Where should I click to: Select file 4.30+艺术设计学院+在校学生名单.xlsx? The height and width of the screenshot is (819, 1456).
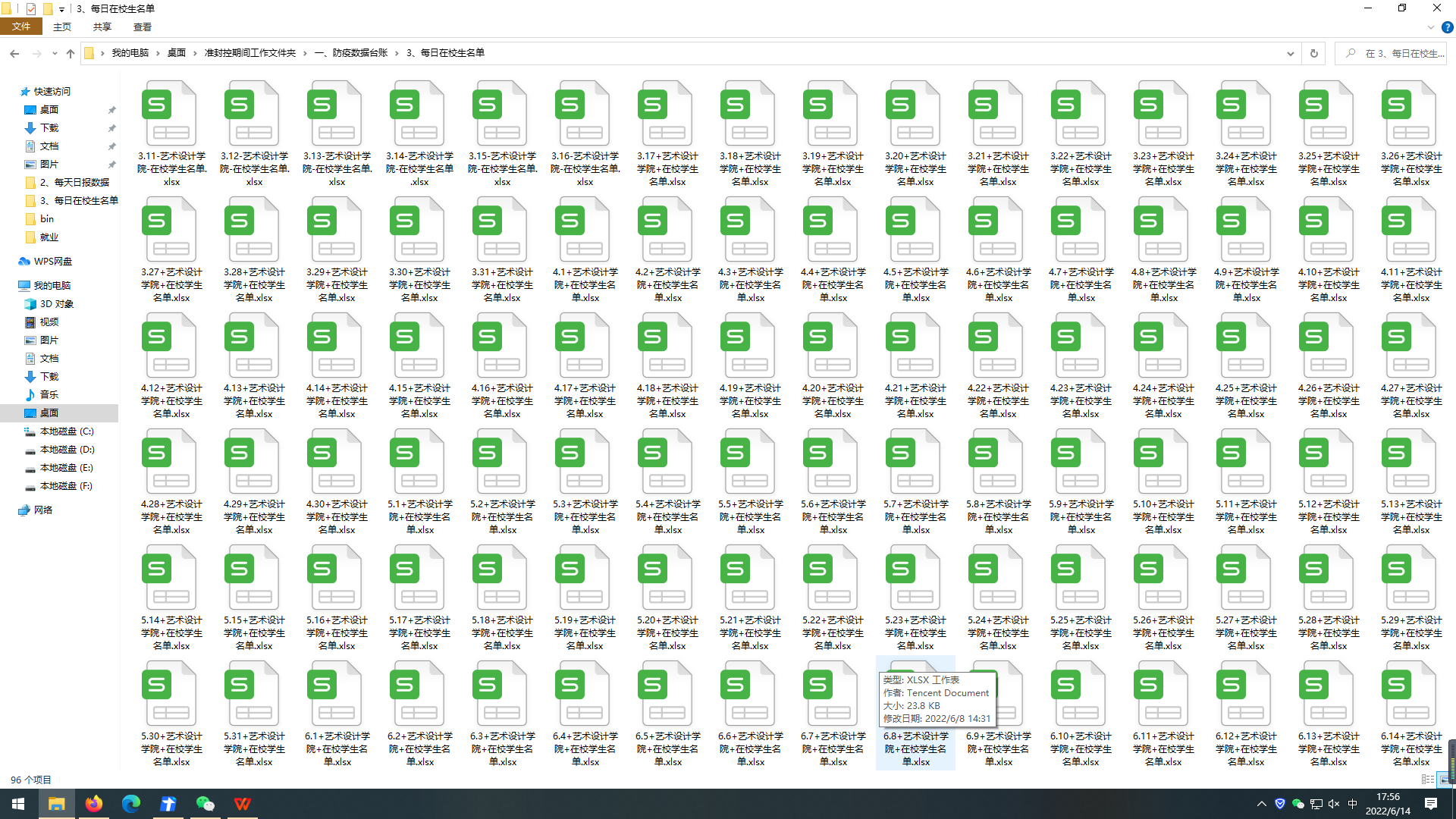pos(337,482)
